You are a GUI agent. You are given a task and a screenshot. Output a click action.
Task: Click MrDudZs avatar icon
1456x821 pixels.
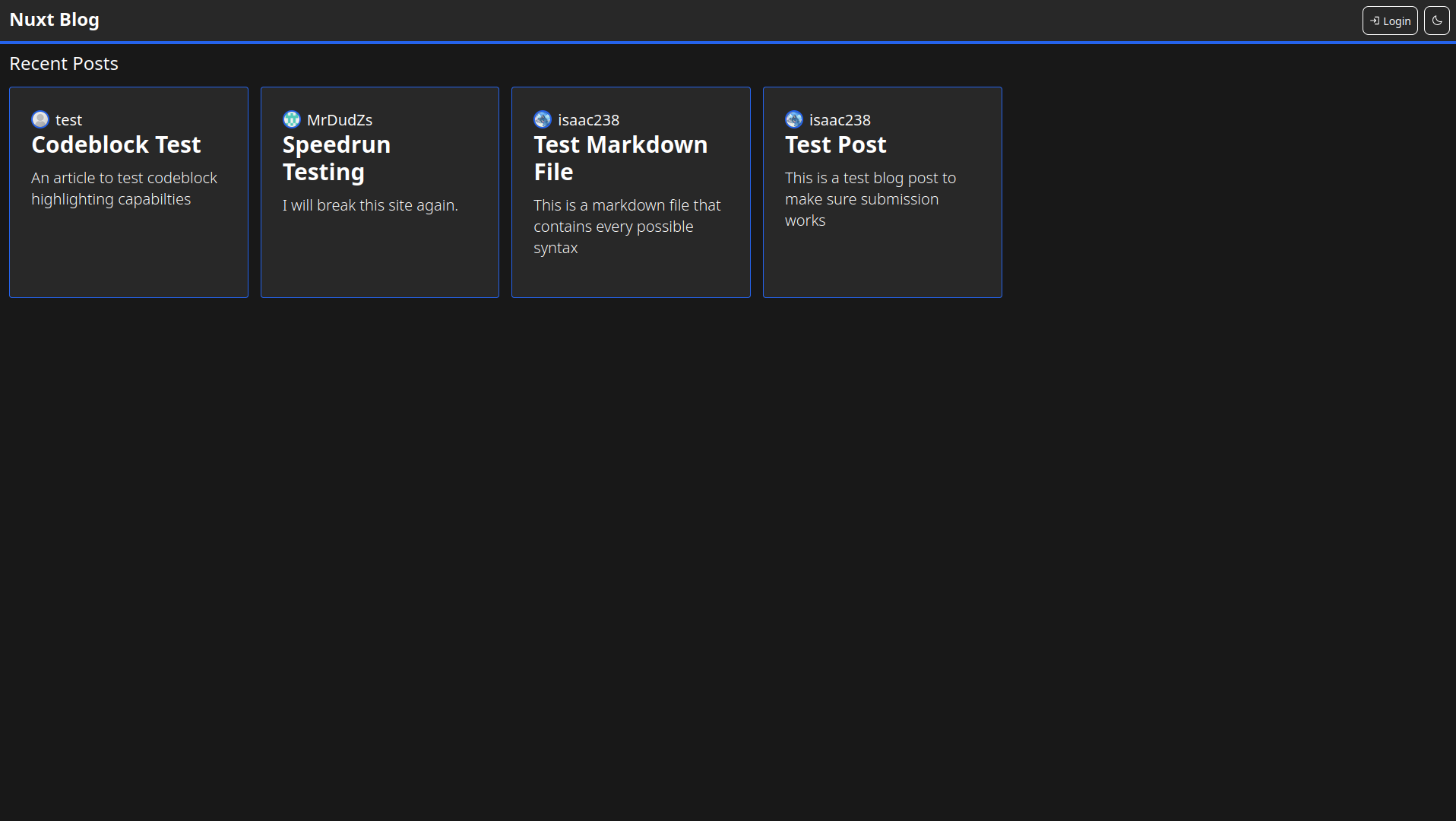[x=292, y=119]
